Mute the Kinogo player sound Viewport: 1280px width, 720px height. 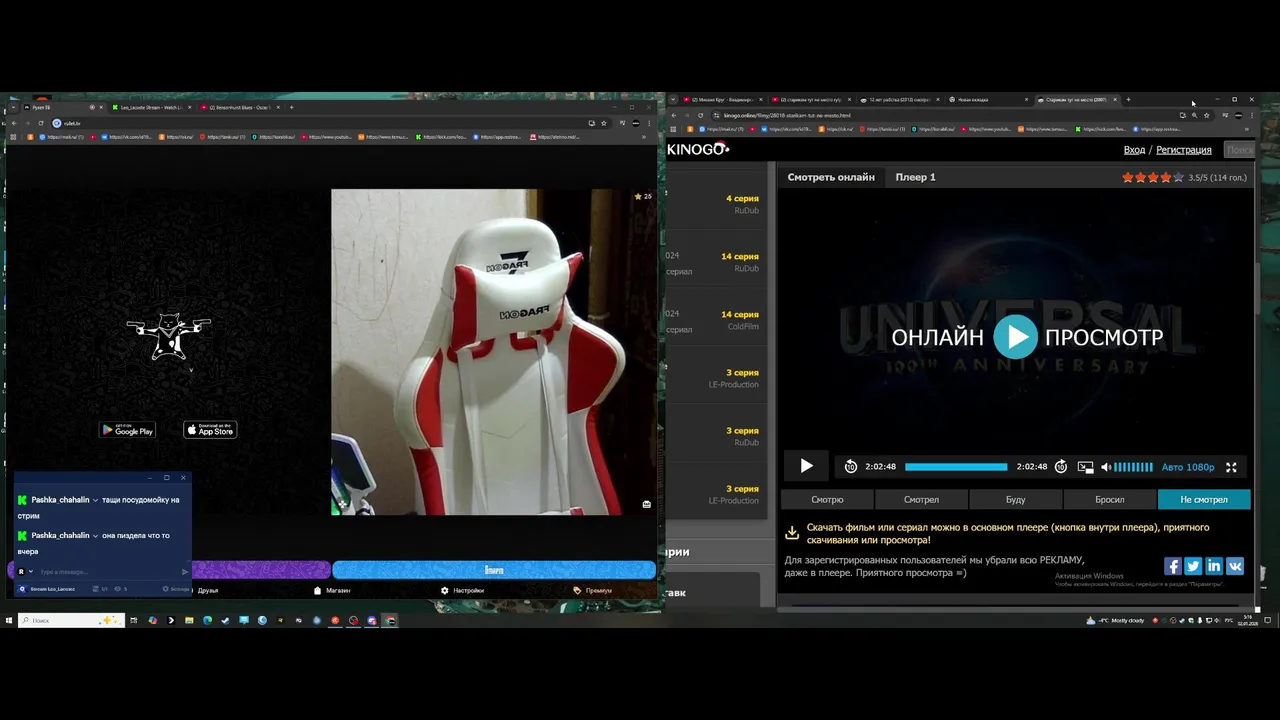point(1105,467)
